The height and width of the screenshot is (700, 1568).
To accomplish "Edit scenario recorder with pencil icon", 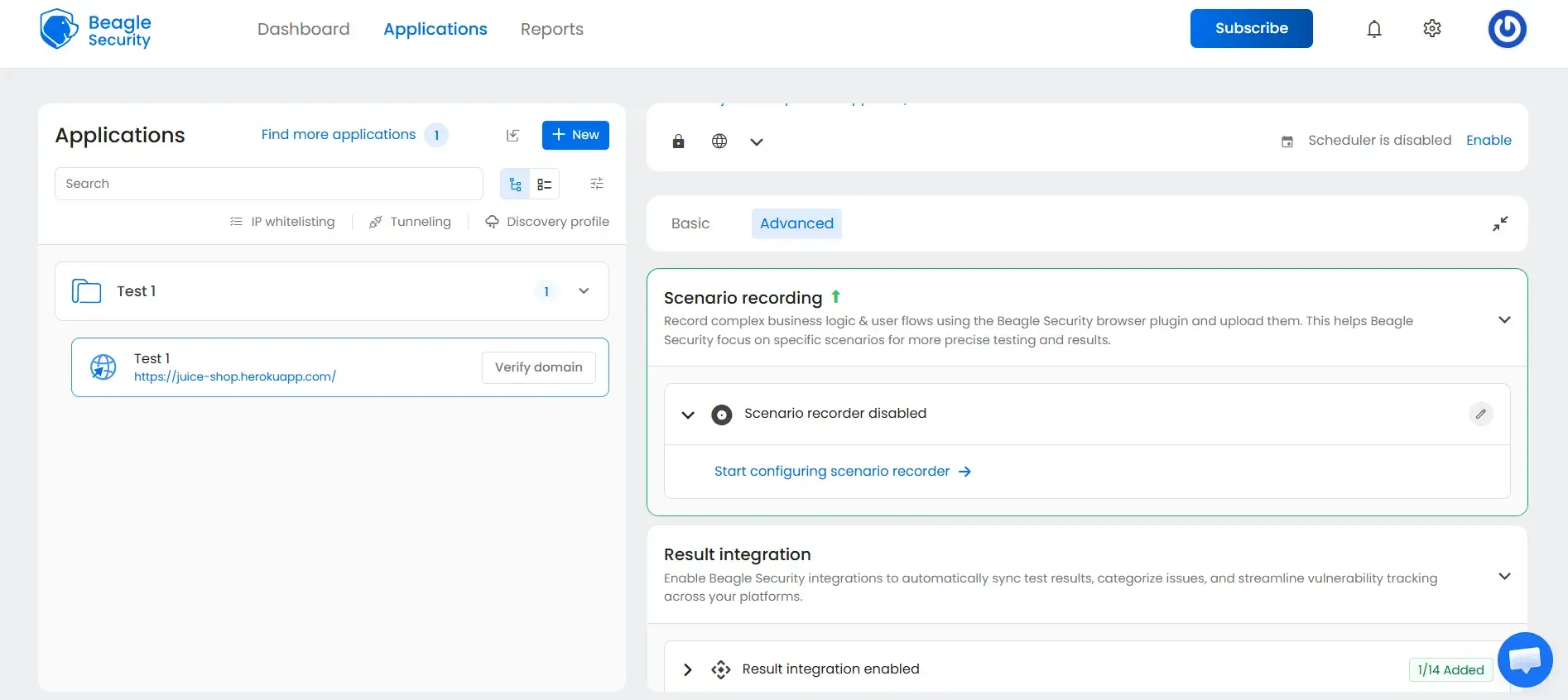I will tap(1481, 414).
